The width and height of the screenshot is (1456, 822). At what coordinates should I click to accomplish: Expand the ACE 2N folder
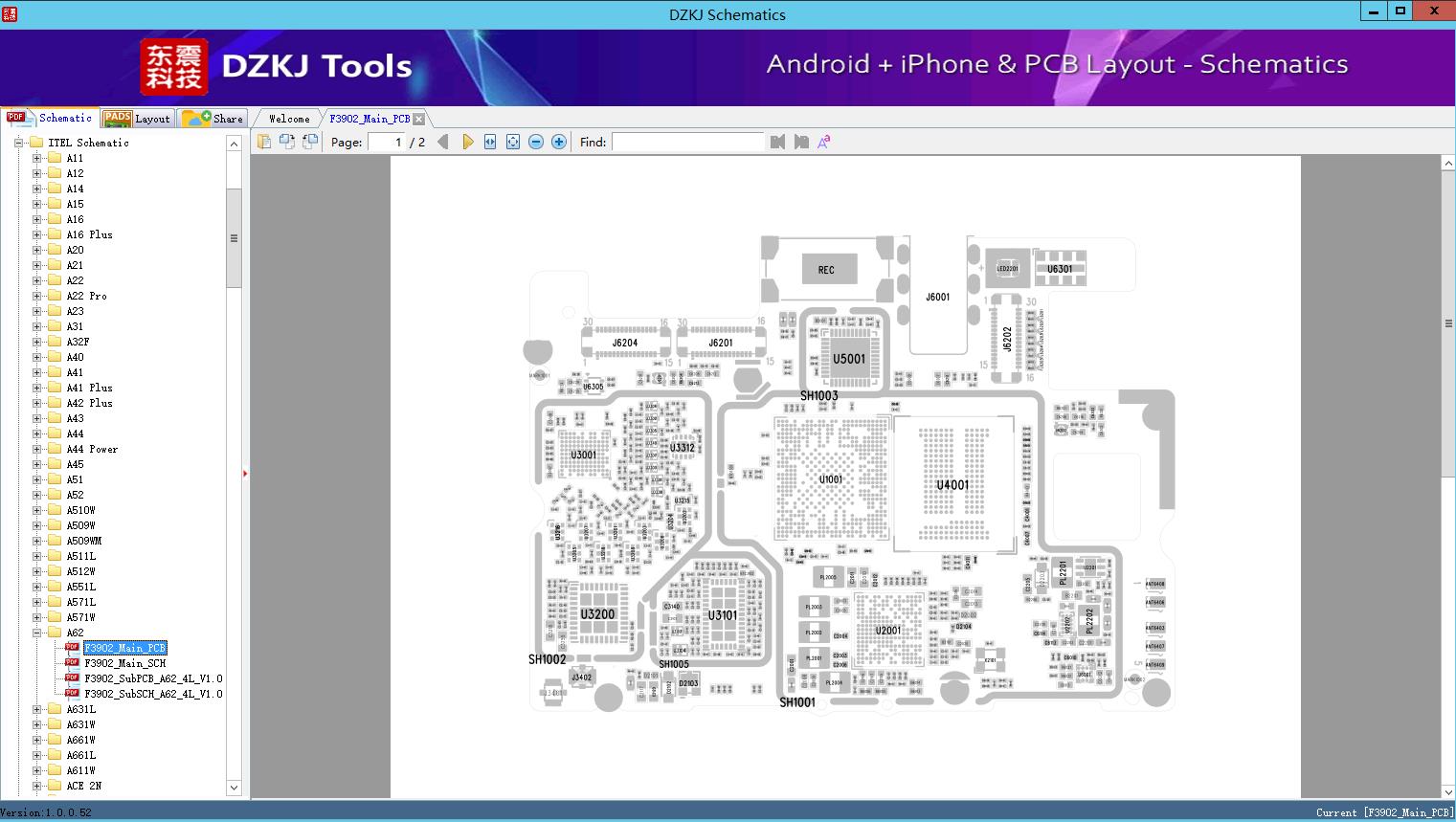(x=37, y=786)
